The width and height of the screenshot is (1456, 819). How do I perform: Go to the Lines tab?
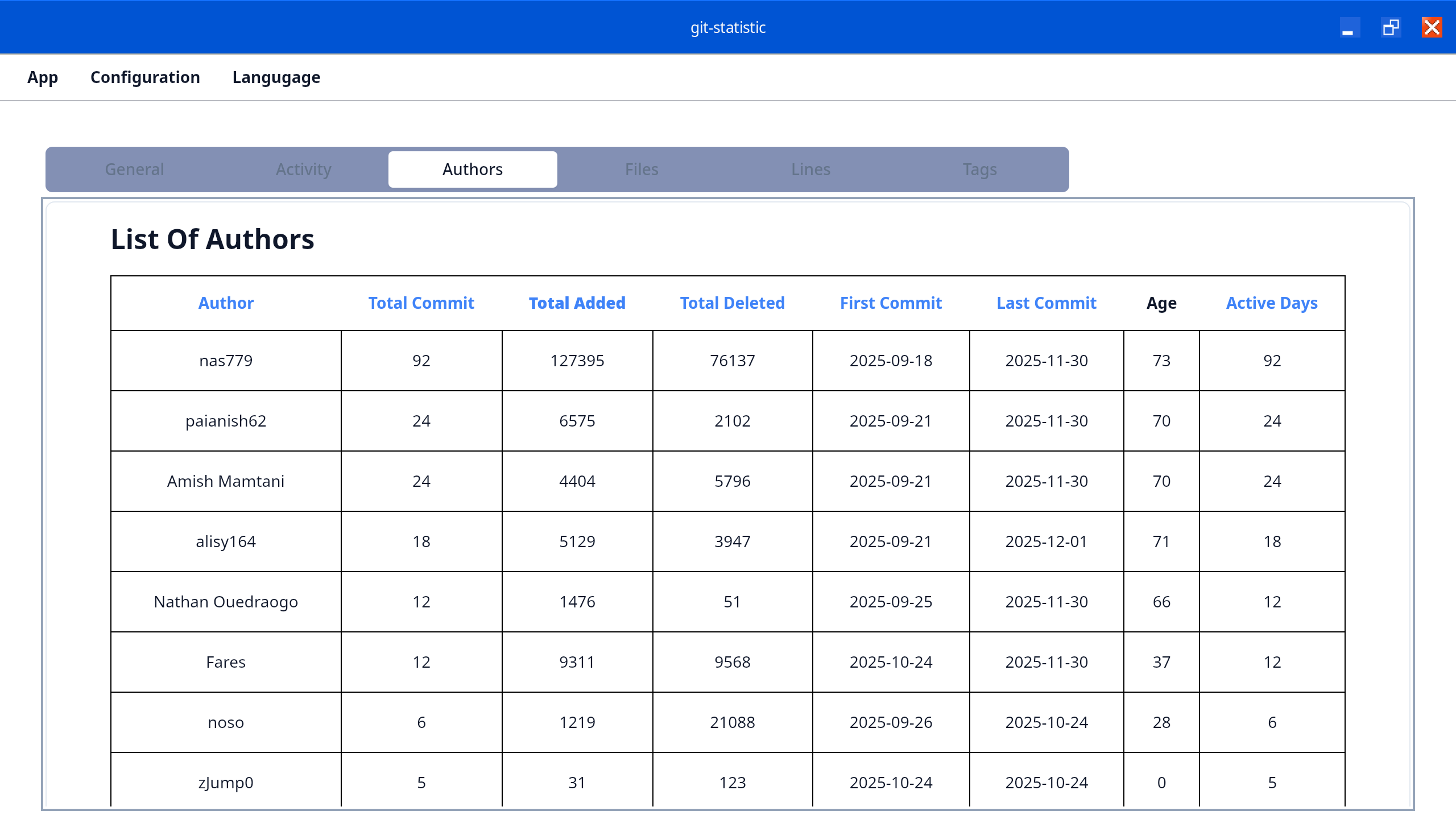[810, 169]
